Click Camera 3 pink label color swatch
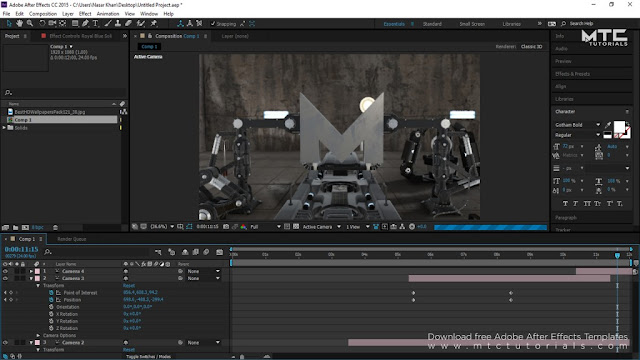The height and width of the screenshot is (360, 640). [x=37, y=278]
